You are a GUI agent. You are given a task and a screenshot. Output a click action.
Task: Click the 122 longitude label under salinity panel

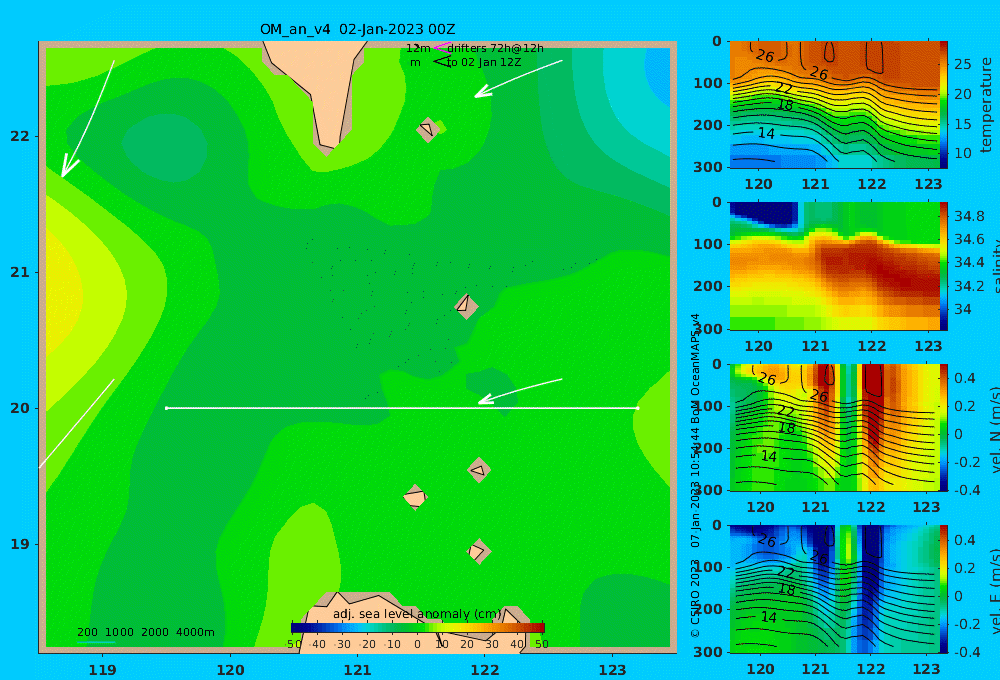[872, 346]
